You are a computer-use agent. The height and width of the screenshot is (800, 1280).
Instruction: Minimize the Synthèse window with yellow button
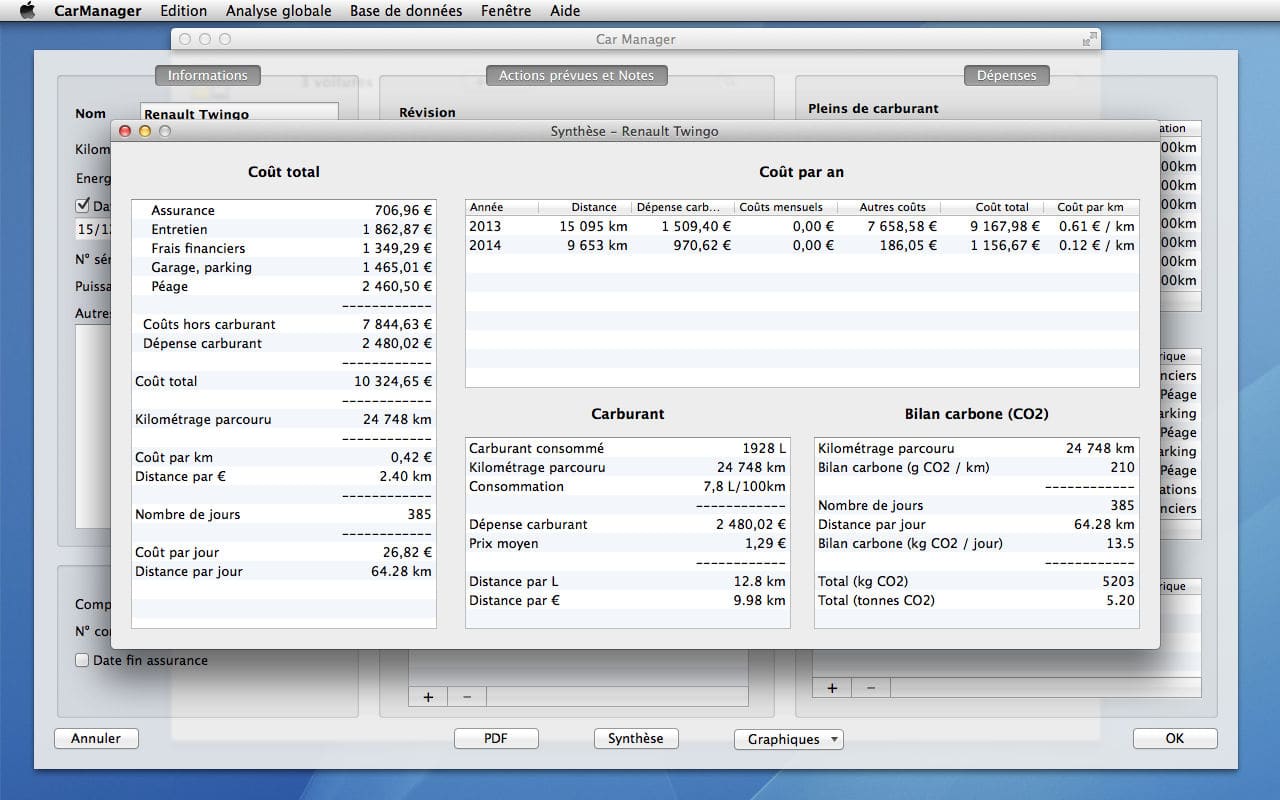click(145, 131)
